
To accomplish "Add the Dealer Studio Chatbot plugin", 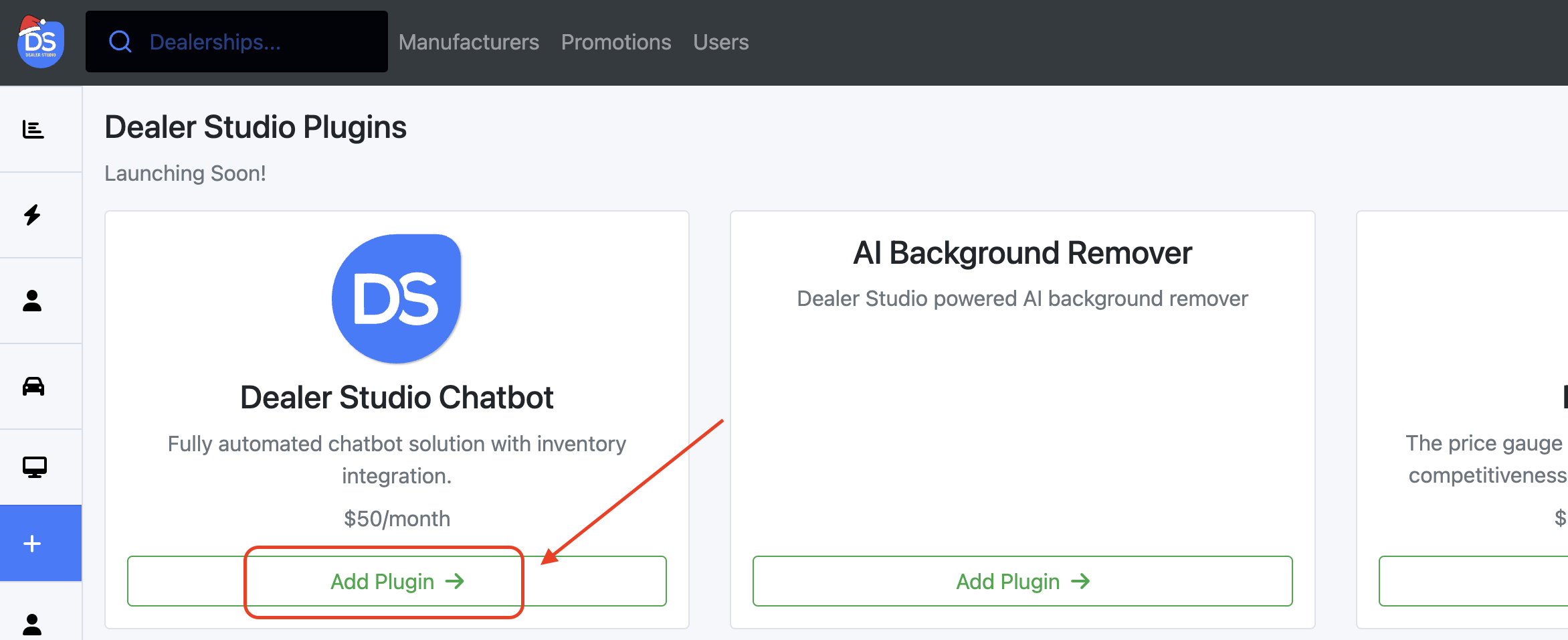I will pos(397,581).
